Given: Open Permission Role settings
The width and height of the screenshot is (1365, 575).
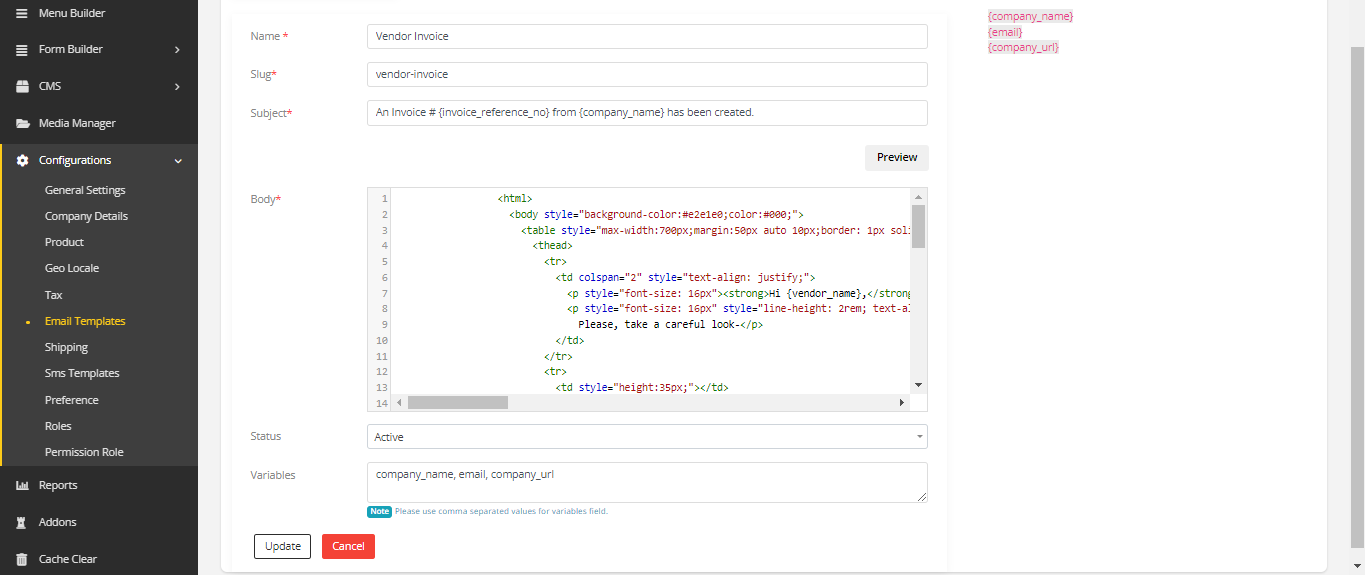Looking at the screenshot, I should point(84,452).
